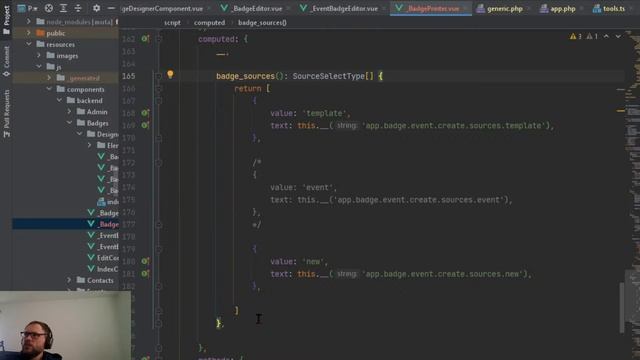Click Expand All in project toolbar
Image resolution: width=640 pixels, height=360 pixels.
[63, 8]
